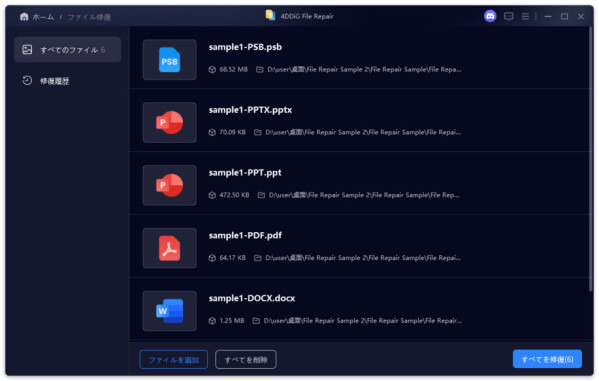Open the hamburger menu icon
Screen dimensions: 599x381
[x=525, y=16]
